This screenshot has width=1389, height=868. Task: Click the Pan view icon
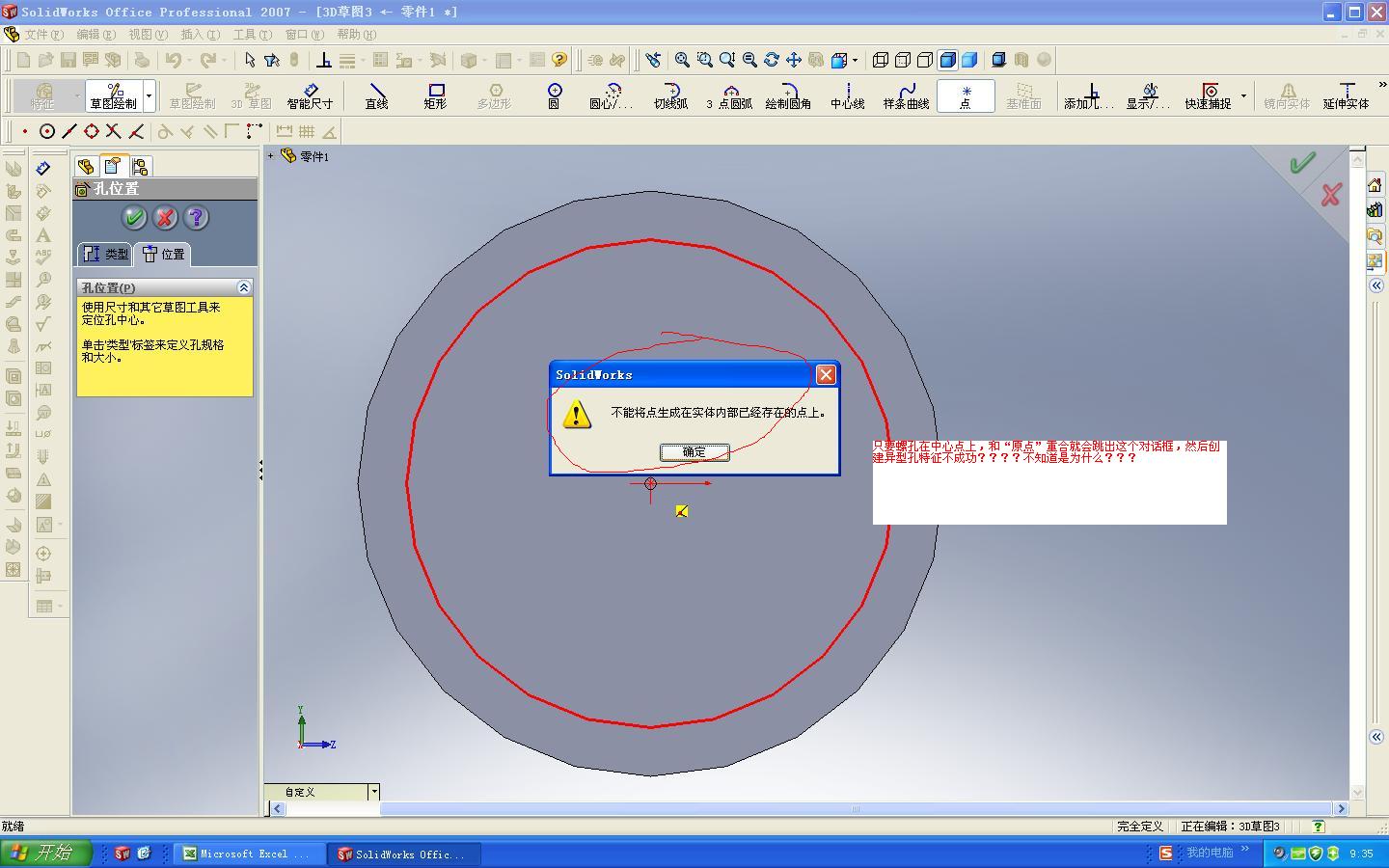click(x=793, y=60)
